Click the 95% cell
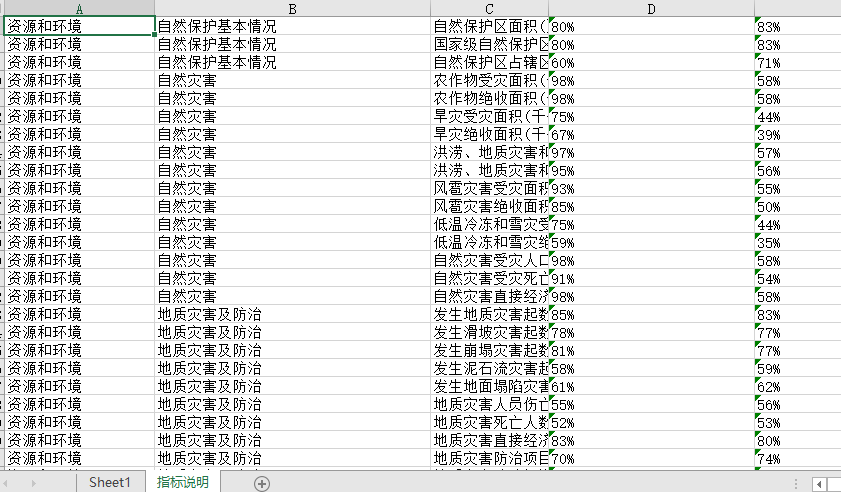The height and width of the screenshot is (492, 841). click(651, 170)
